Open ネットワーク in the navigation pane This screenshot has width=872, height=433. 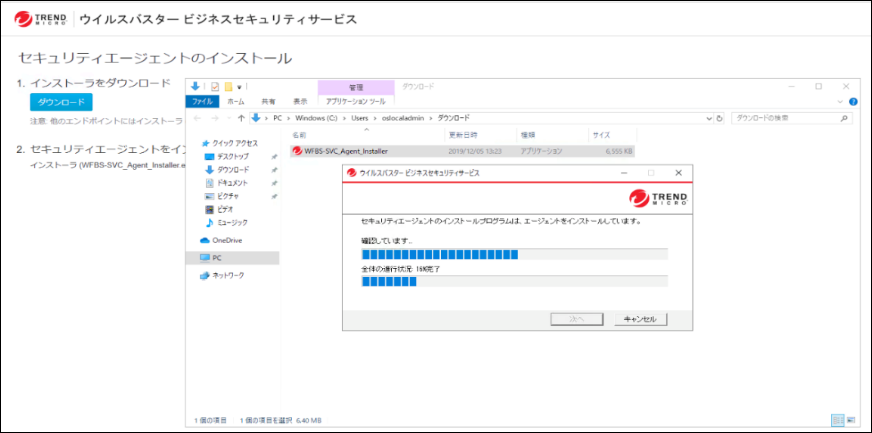click(227, 275)
